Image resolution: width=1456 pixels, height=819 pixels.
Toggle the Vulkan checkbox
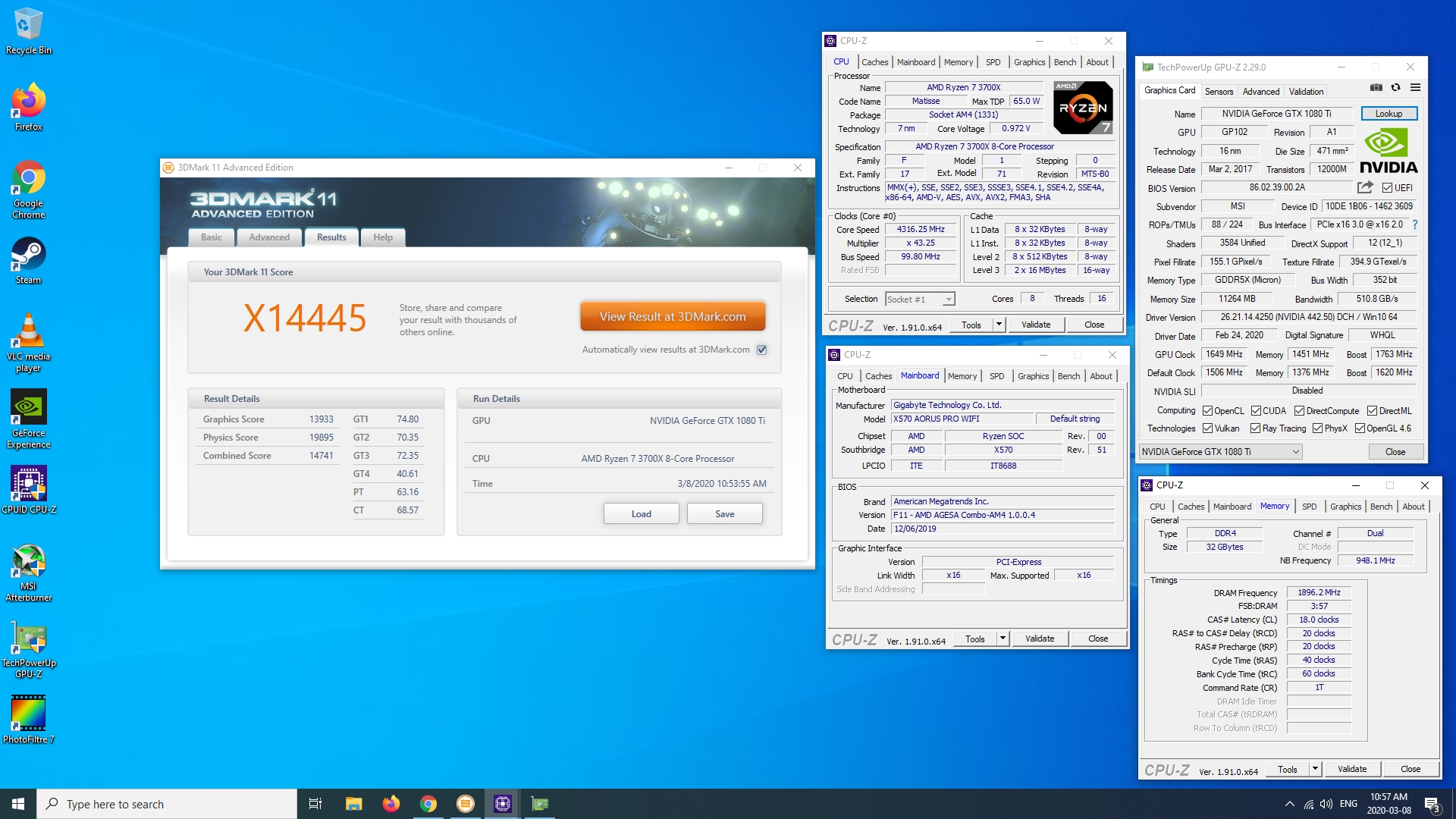tap(1207, 428)
